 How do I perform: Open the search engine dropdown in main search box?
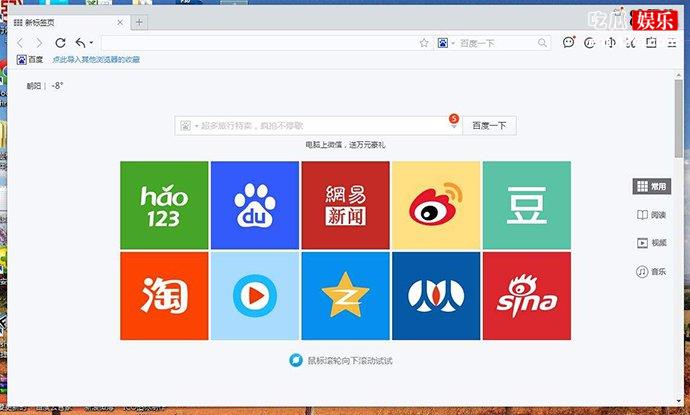(x=189, y=126)
